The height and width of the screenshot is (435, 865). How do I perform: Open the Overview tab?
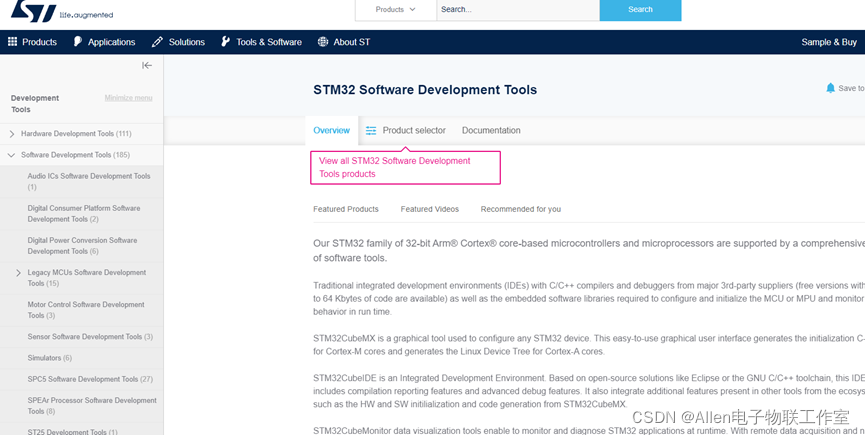332,131
